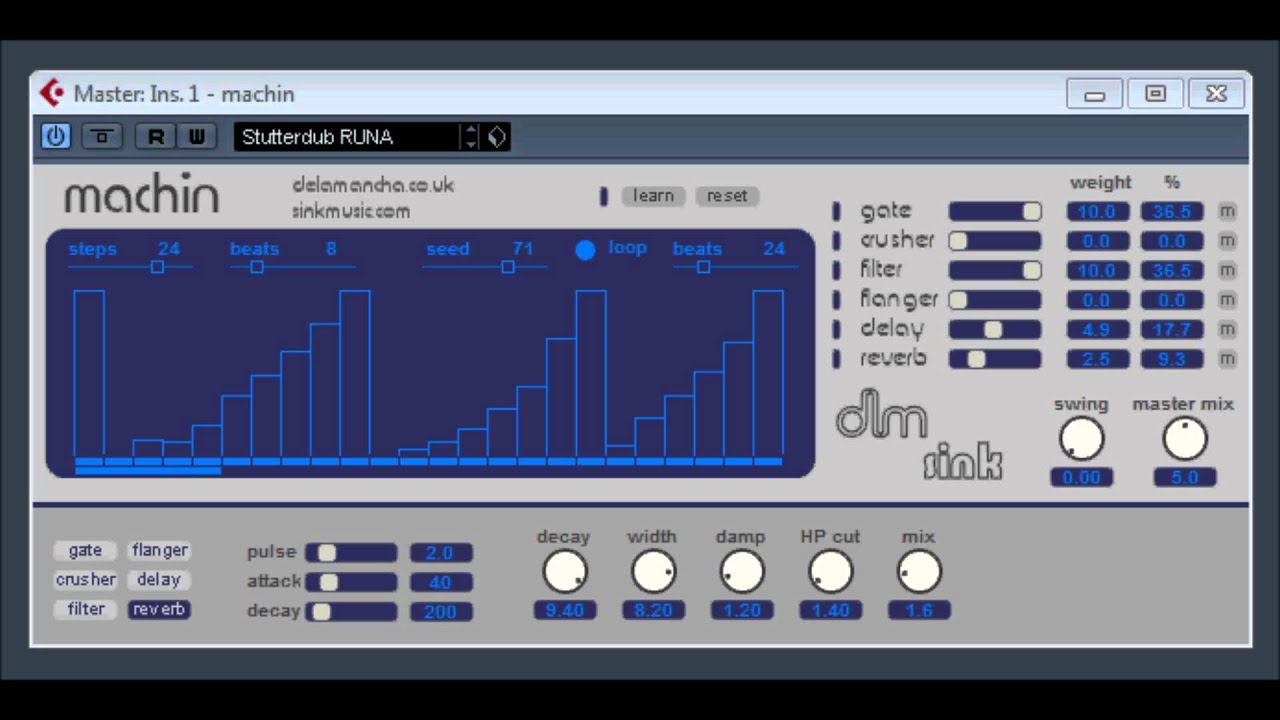Click the delay row m button

point(1227,330)
